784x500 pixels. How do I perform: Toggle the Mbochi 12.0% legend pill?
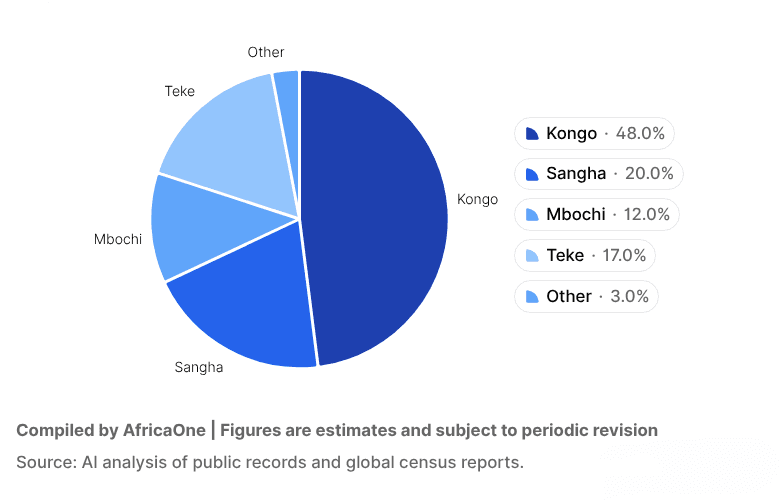pyautogui.click(x=597, y=215)
